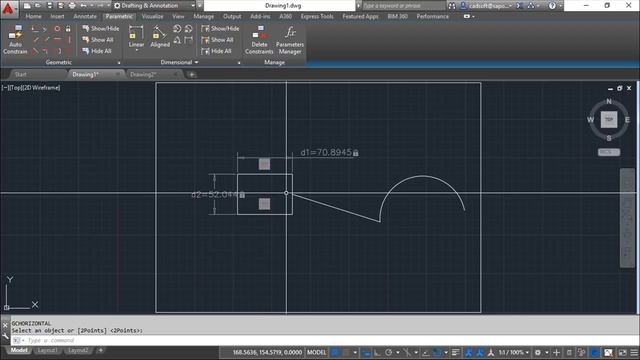This screenshot has height=360, width=640.
Task: Open the WCS coordinate system dropdown
Action: [609, 152]
